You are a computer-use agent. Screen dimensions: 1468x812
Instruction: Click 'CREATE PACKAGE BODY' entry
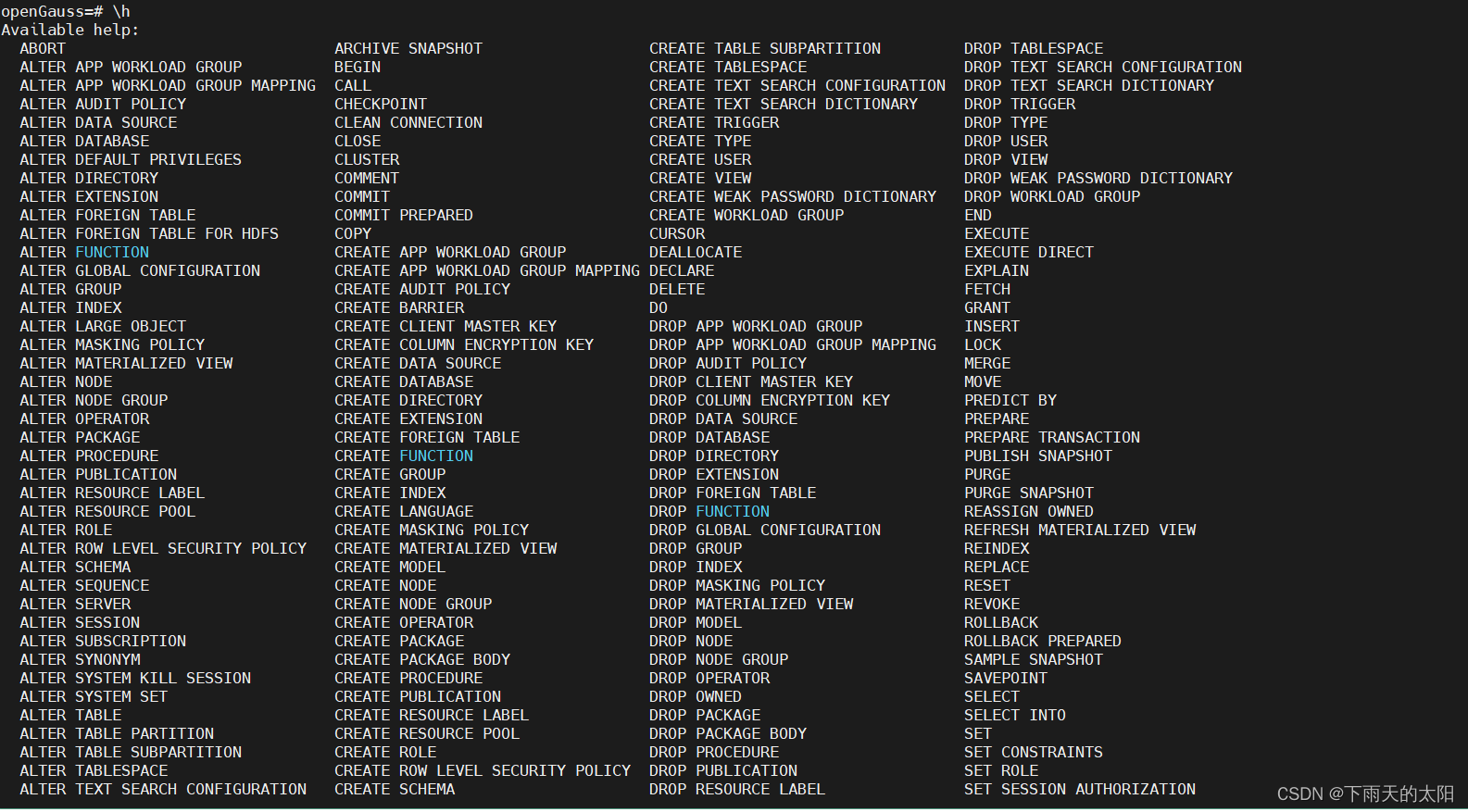(x=422, y=659)
